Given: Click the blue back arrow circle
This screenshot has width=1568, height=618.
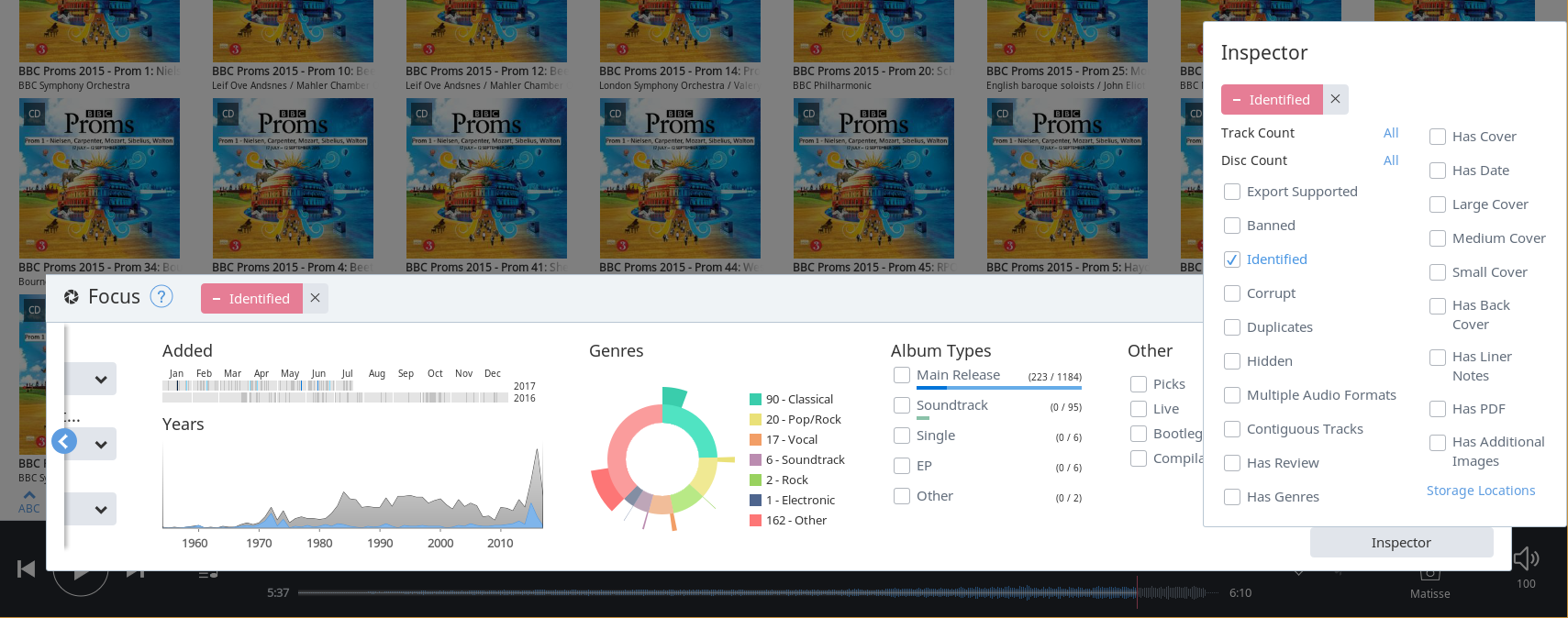Looking at the screenshot, I should click(64, 442).
